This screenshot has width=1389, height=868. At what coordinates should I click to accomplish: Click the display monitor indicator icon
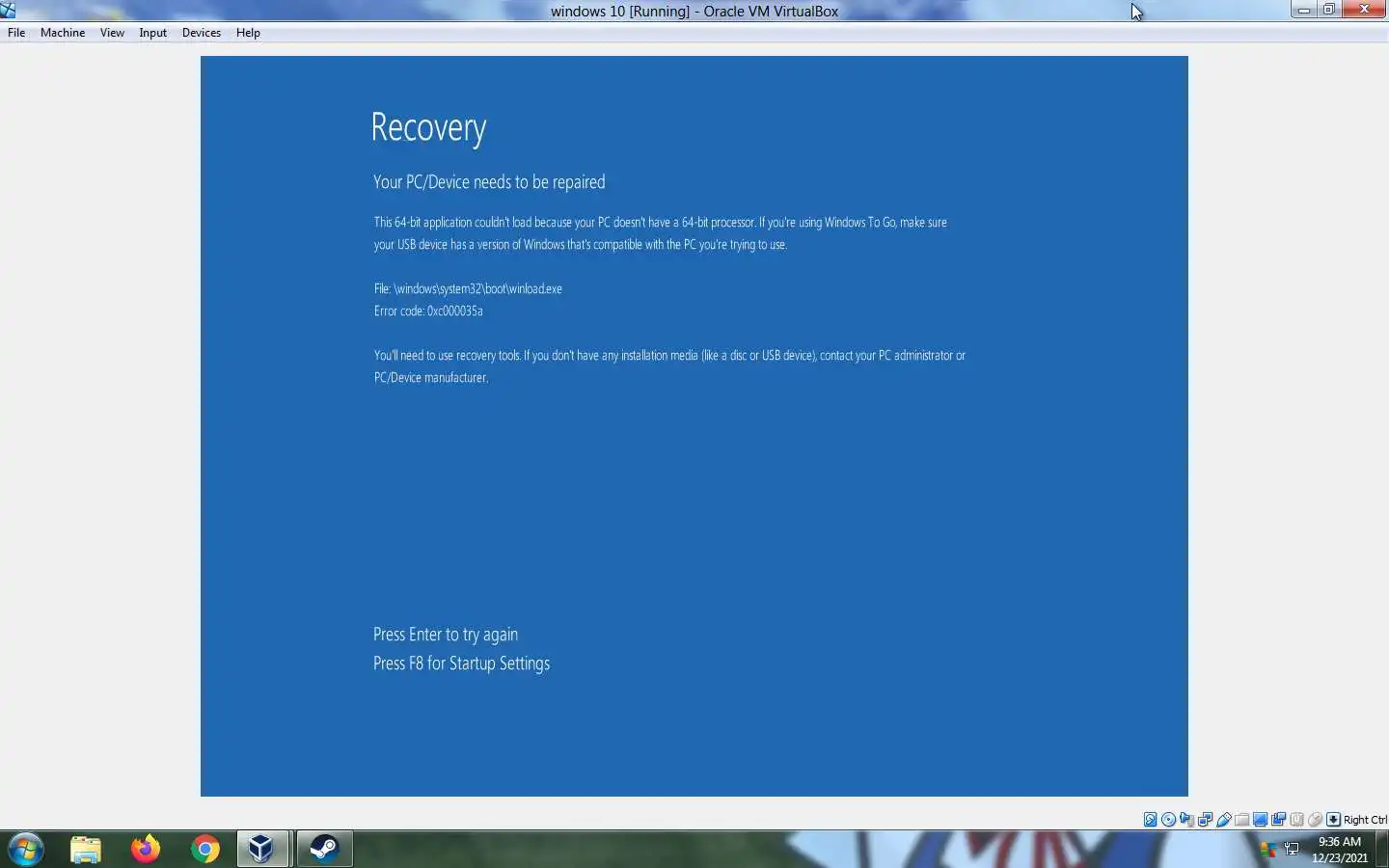(x=1260, y=820)
